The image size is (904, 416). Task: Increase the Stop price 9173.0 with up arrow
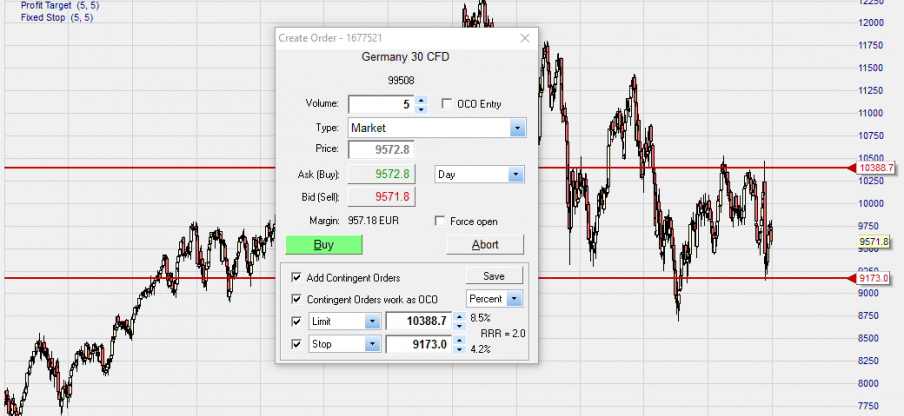[459, 339]
